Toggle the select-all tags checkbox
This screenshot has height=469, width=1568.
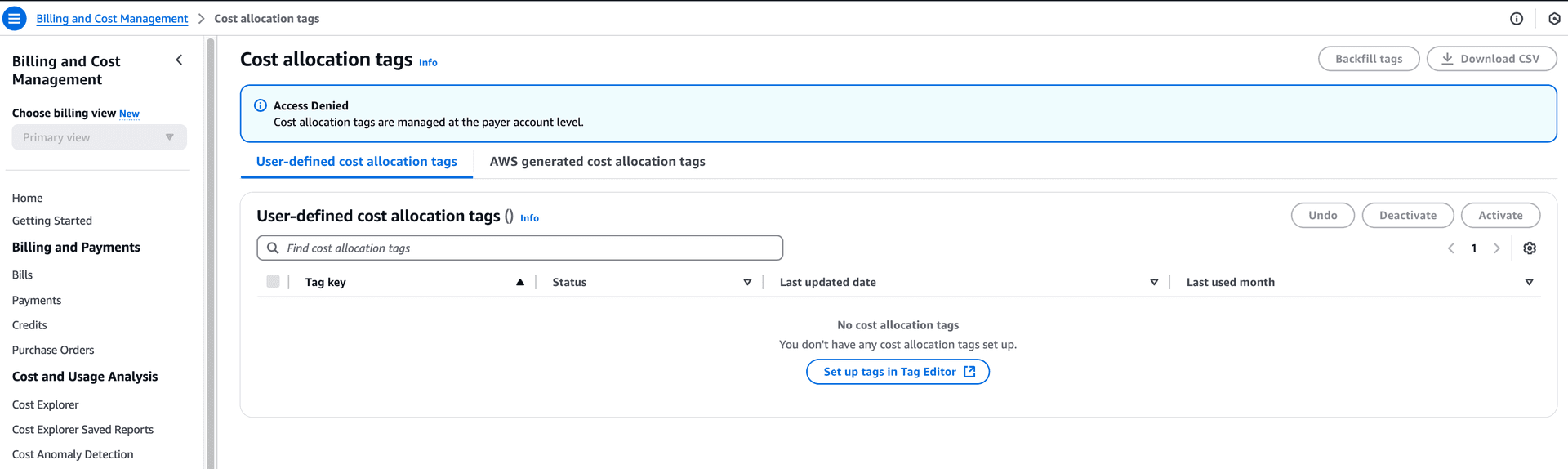(273, 281)
